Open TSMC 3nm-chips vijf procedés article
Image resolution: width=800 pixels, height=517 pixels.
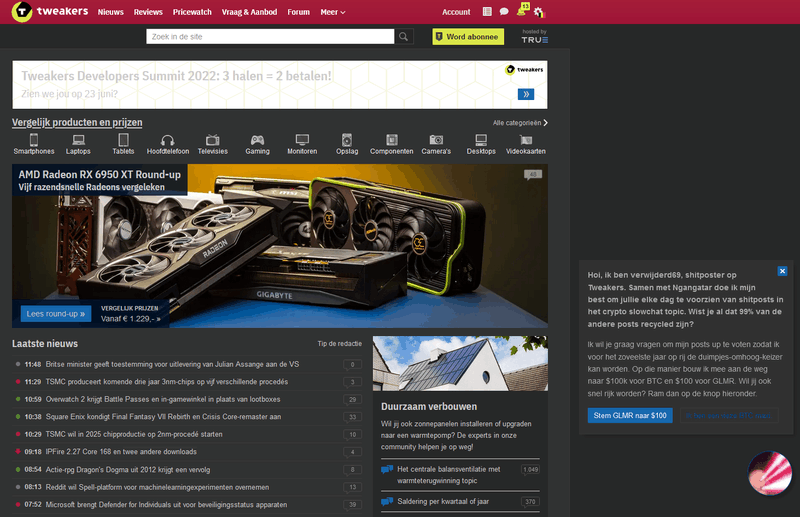click(167, 382)
